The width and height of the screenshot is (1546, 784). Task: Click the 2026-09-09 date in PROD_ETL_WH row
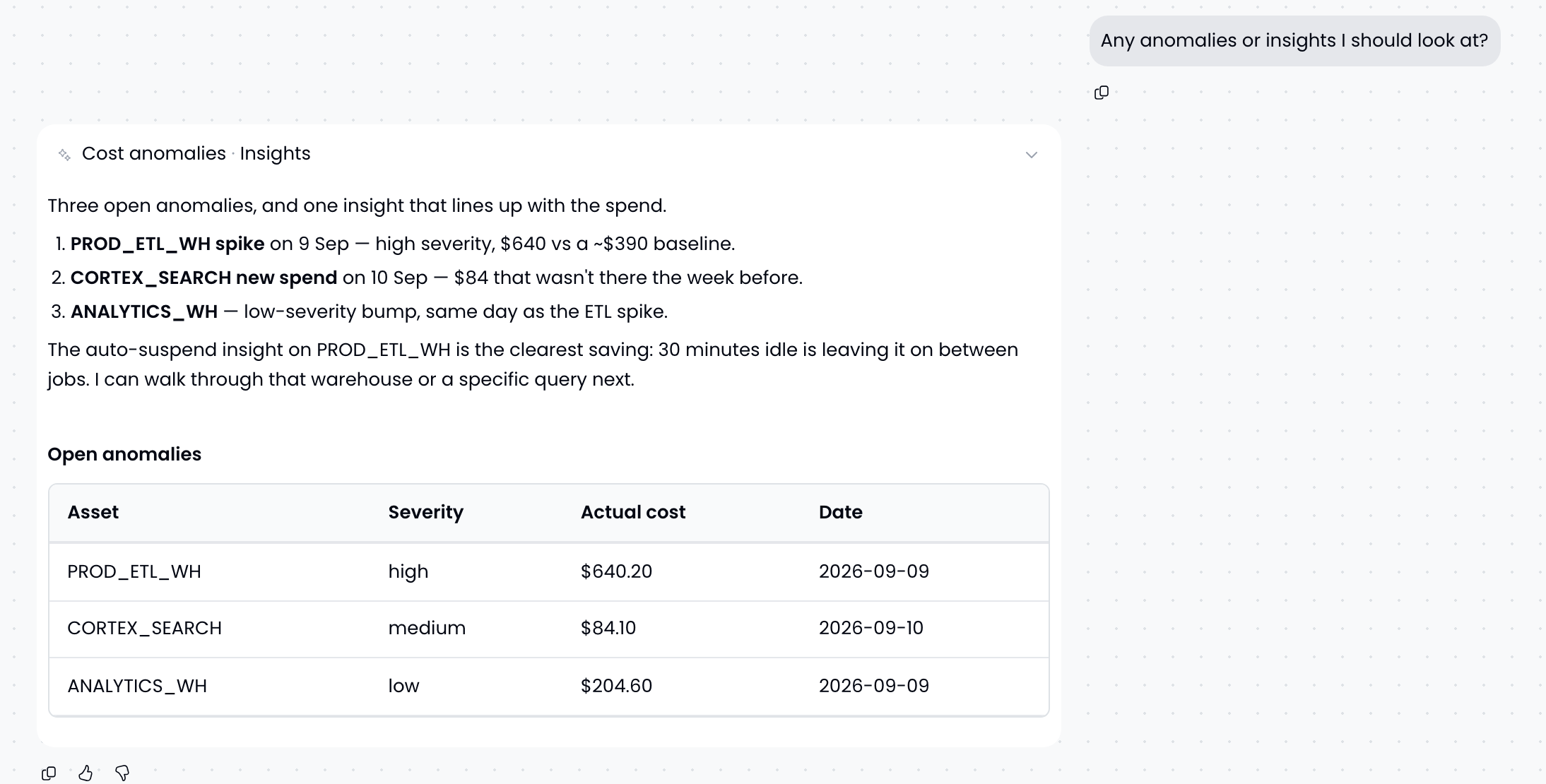[x=874, y=571]
